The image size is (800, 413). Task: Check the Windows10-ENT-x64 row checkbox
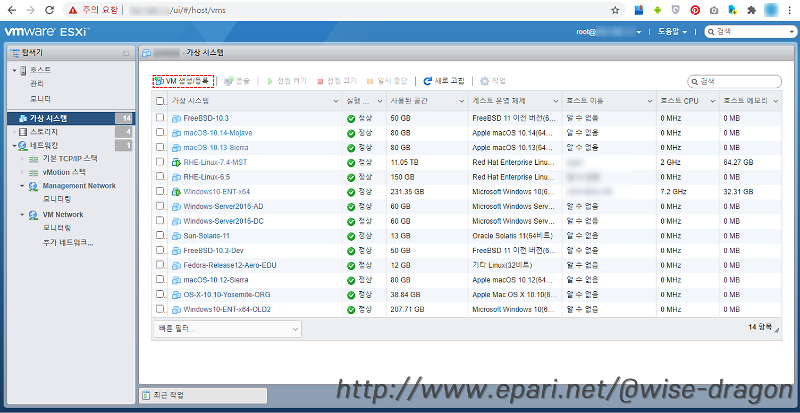(160, 191)
